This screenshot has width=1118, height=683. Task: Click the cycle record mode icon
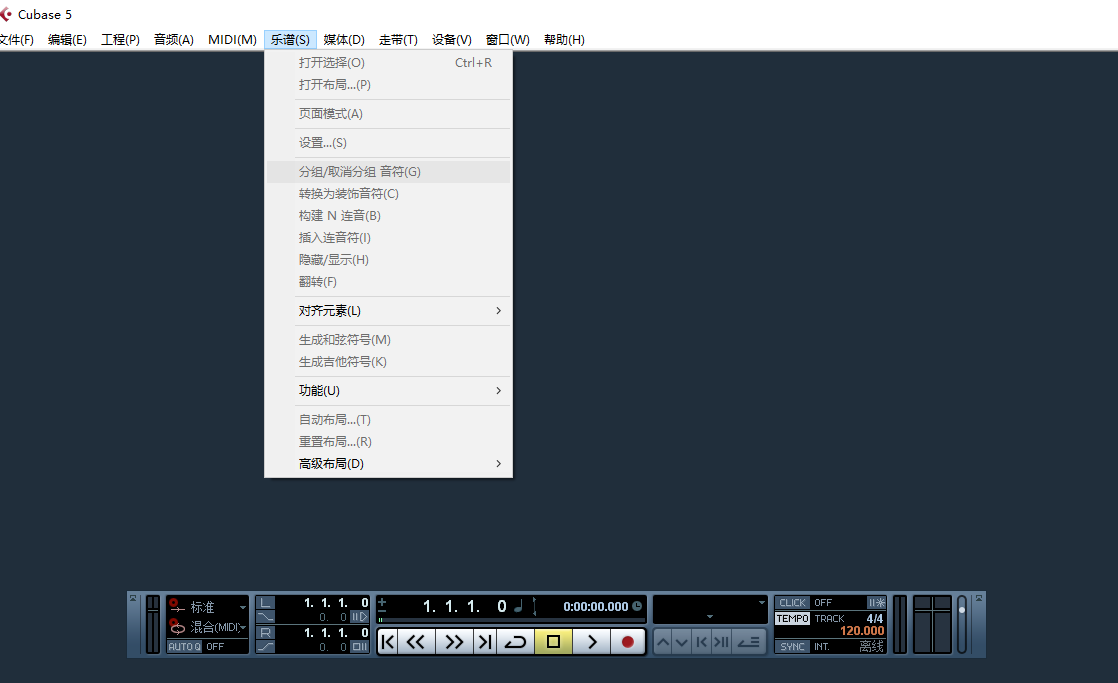coord(177,627)
